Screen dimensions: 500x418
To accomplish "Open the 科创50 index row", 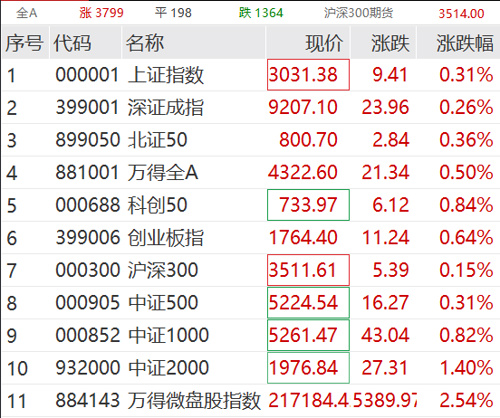I will click(x=251, y=205).
